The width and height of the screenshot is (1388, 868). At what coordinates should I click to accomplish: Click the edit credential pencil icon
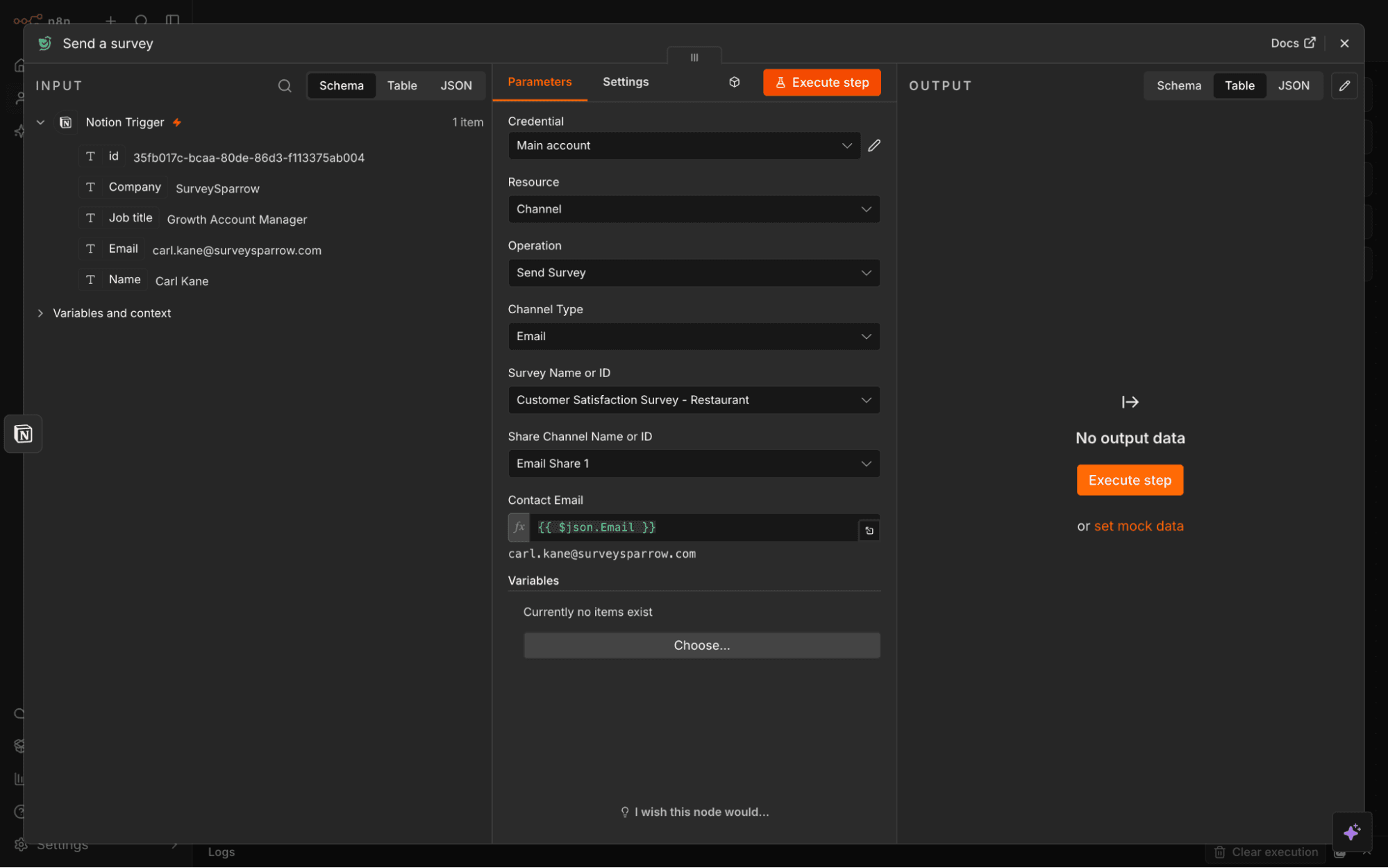(x=874, y=145)
